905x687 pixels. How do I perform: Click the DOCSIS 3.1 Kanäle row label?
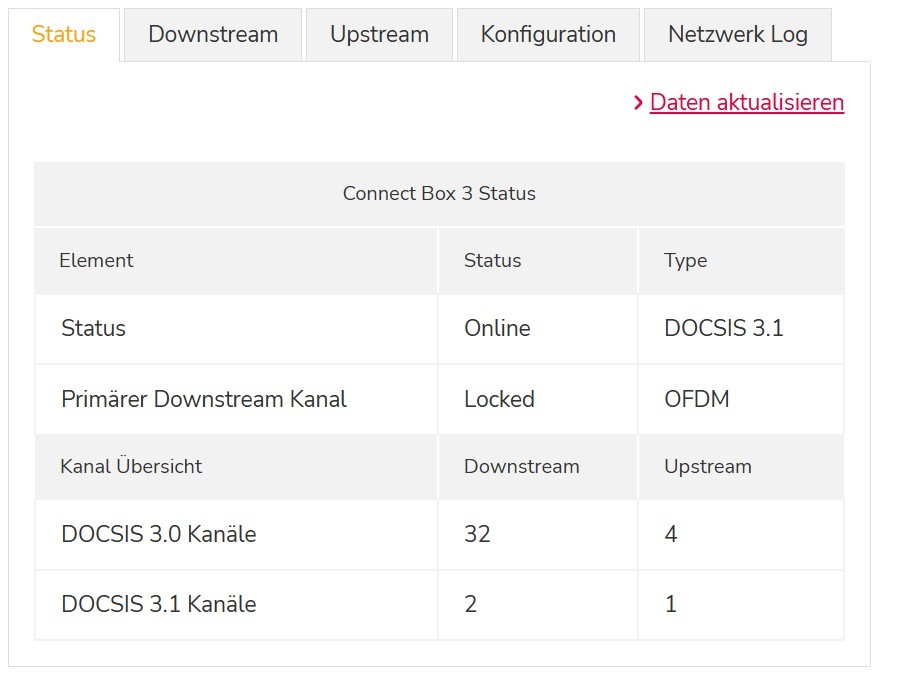pyautogui.click(x=158, y=604)
